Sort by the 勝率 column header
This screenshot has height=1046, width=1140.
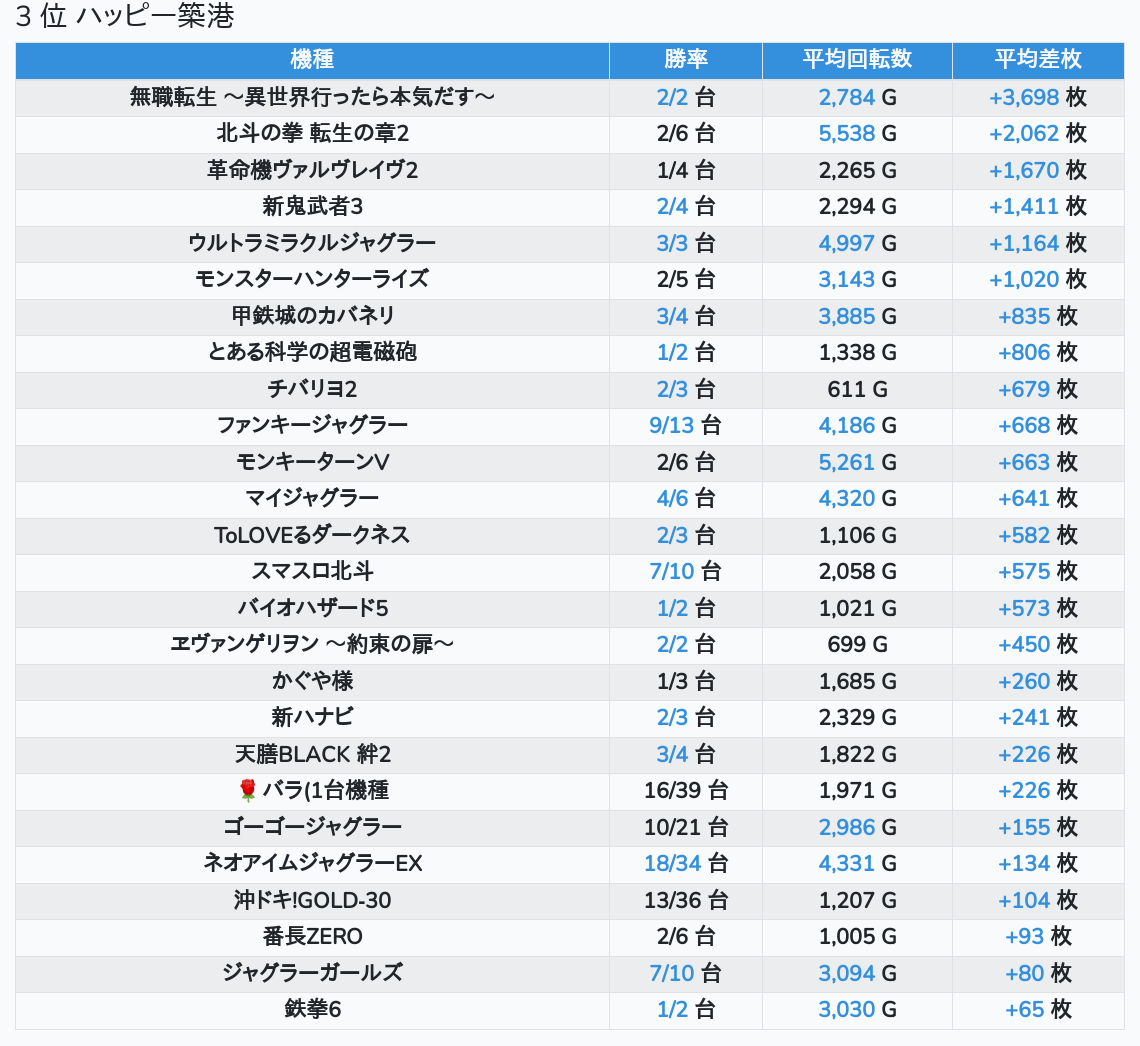[685, 60]
